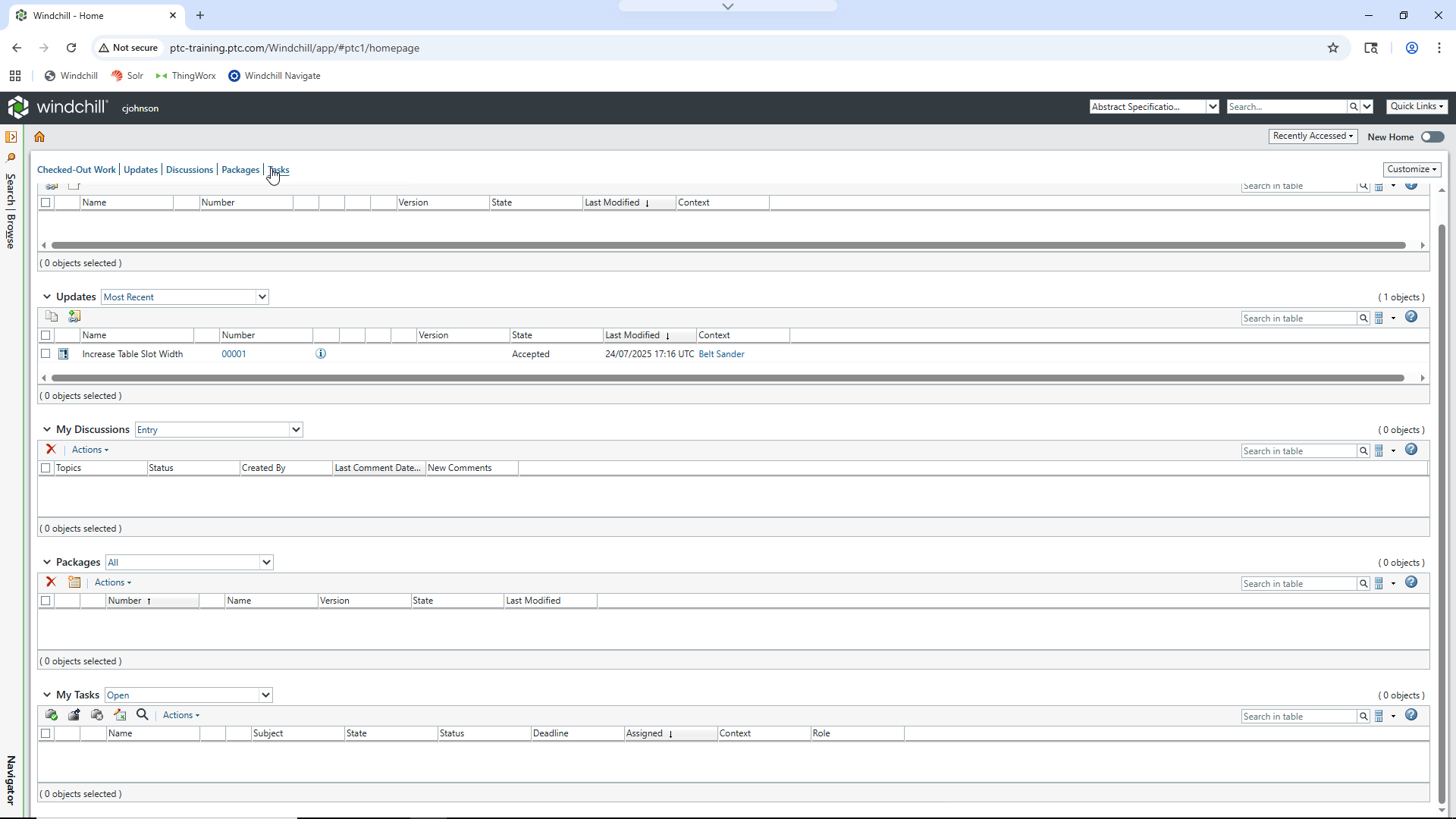
Task: Open the Actions menu in My Tasks
Action: pyautogui.click(x=181, y=715)
